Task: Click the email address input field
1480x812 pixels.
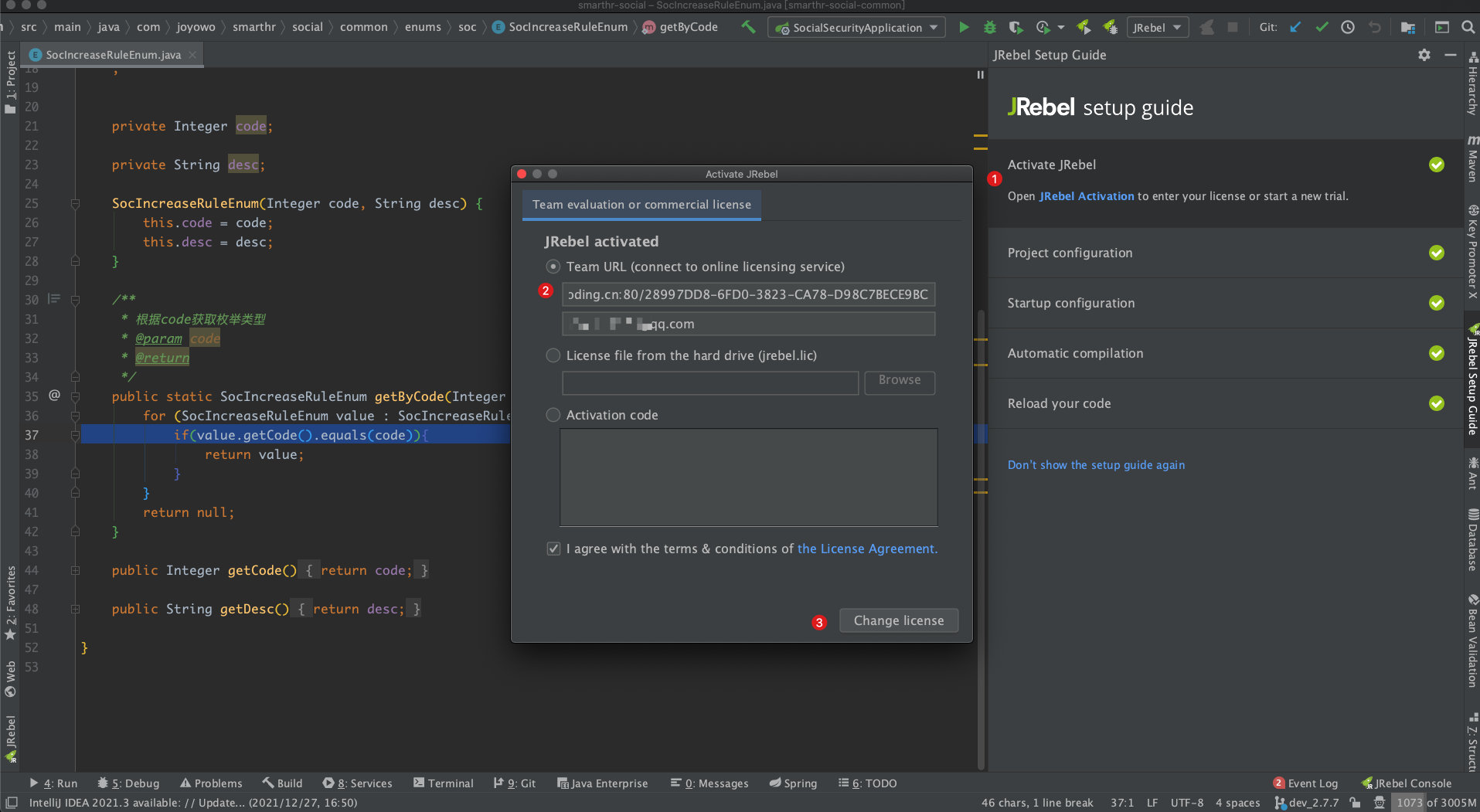Action: 748,324
